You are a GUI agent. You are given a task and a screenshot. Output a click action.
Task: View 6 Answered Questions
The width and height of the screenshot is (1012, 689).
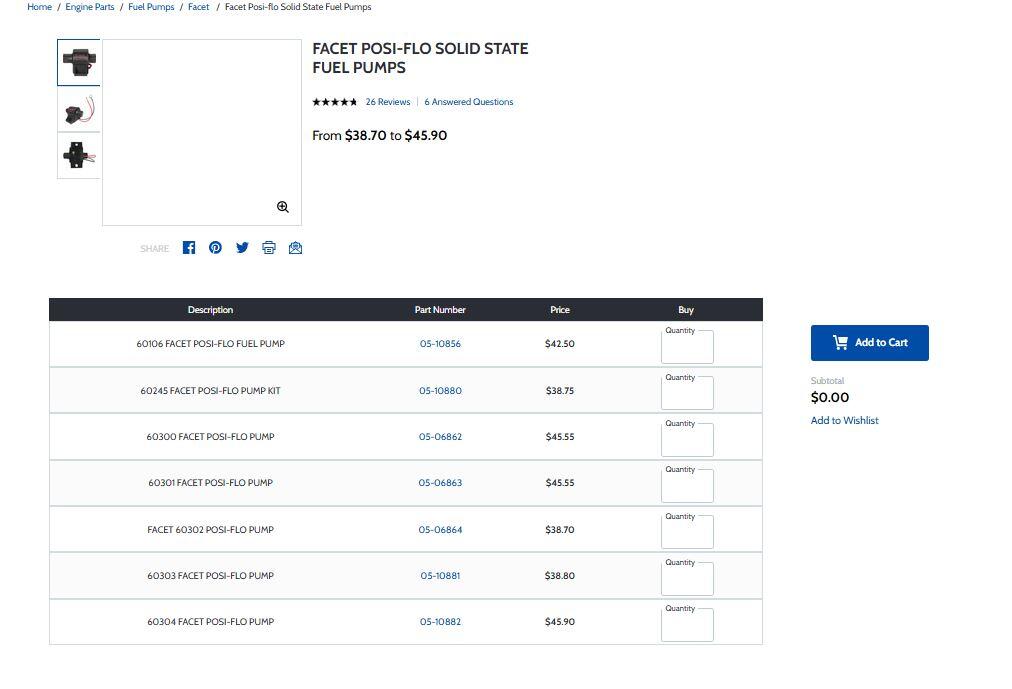[x=469, y=102]
